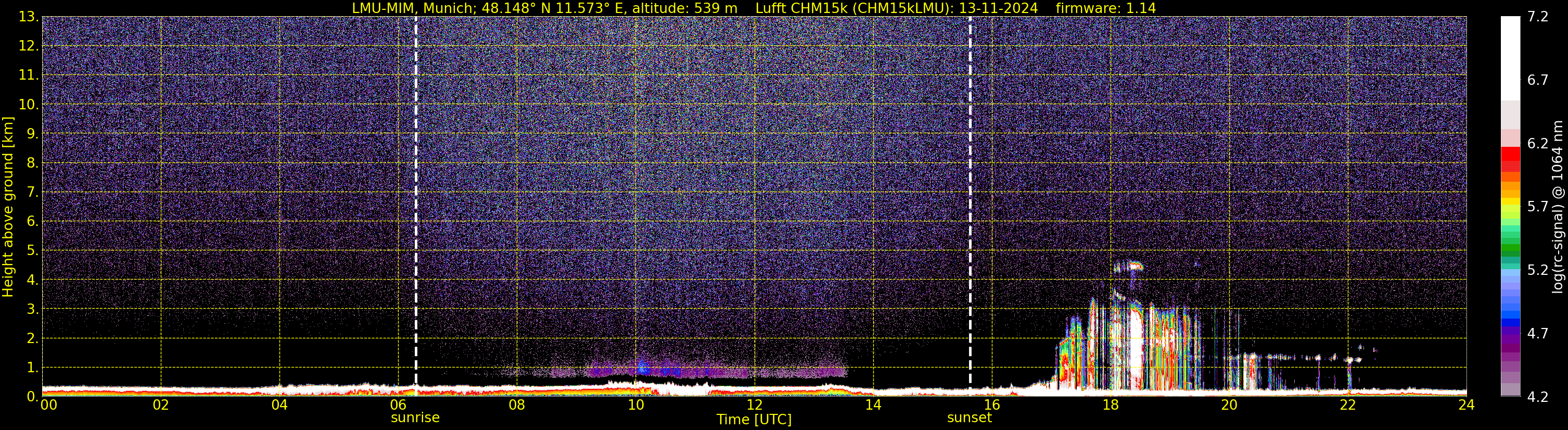The image size is (1568, 430).
Task: Click the green band of the colorbar
Action: [x=1510, y=247]
